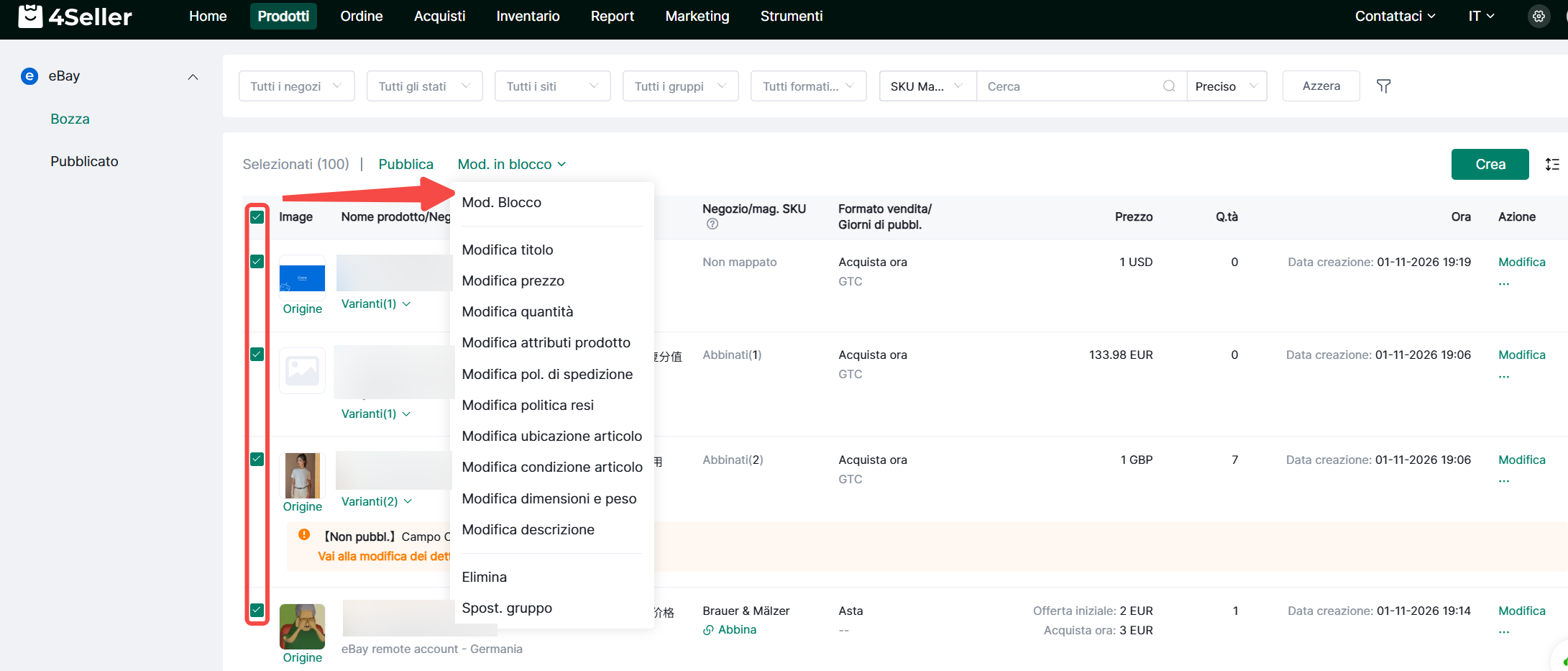Click the 4Seller logo icon
This screenshot has height=671, width=1568.
click(30, 16)
